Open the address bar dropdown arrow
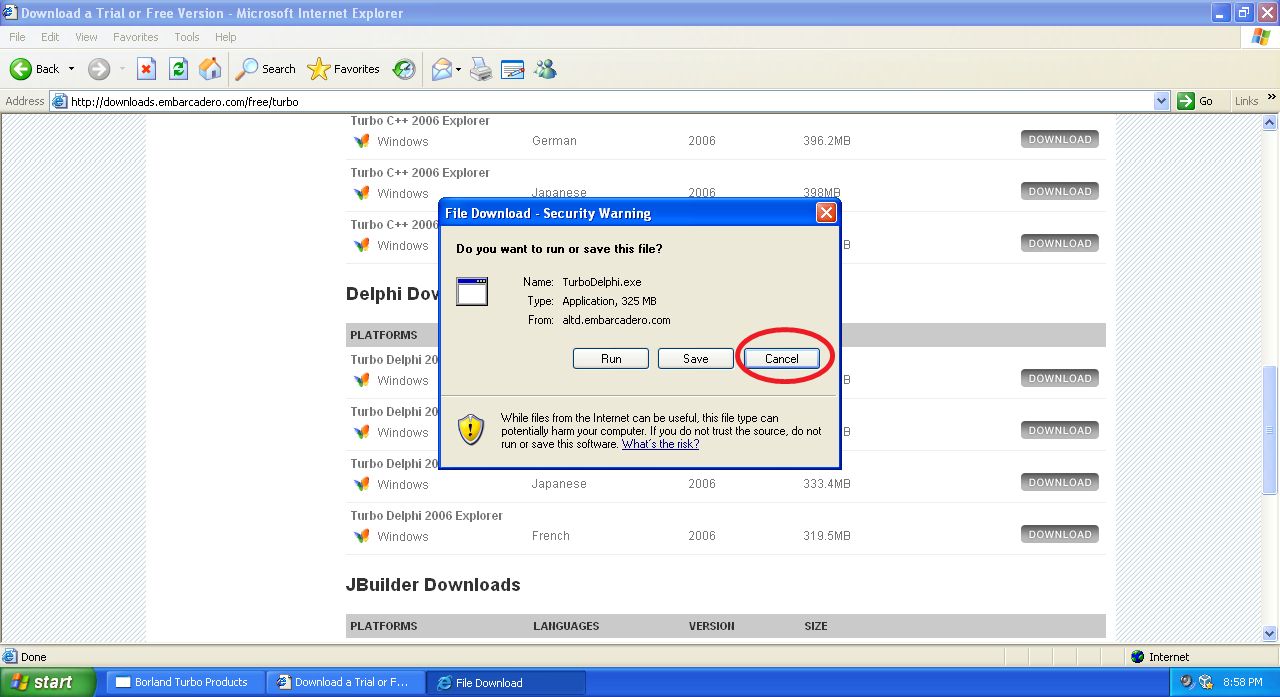The image size is (1280, 697). [1161, 101]
